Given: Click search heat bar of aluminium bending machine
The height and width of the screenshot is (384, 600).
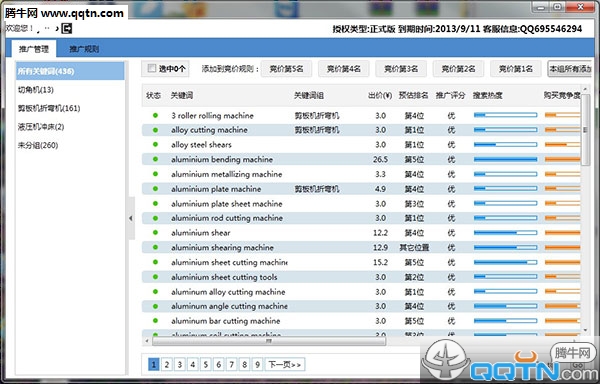Looking at the screenshot, I should pyautogui.click(x=505, y=159).
